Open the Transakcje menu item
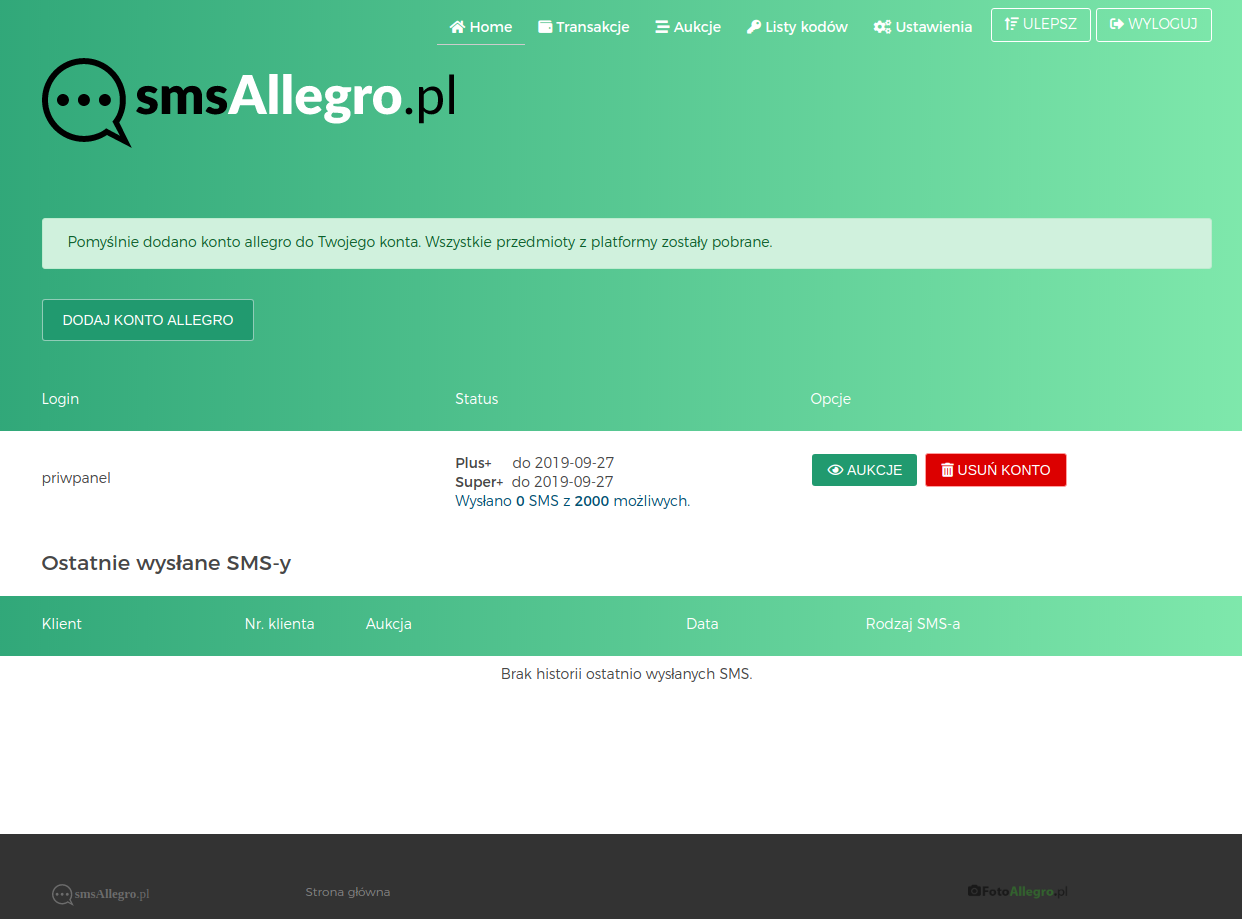 [x=584, y=27]
